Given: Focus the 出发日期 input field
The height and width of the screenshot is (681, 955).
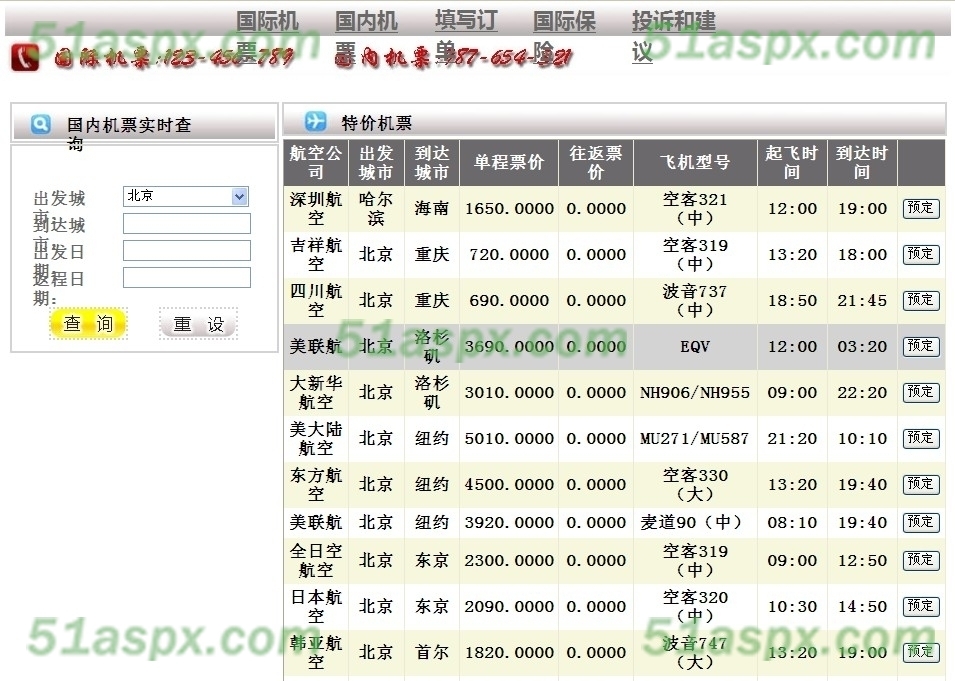Looking at the screenshot, I should (186, 250).
